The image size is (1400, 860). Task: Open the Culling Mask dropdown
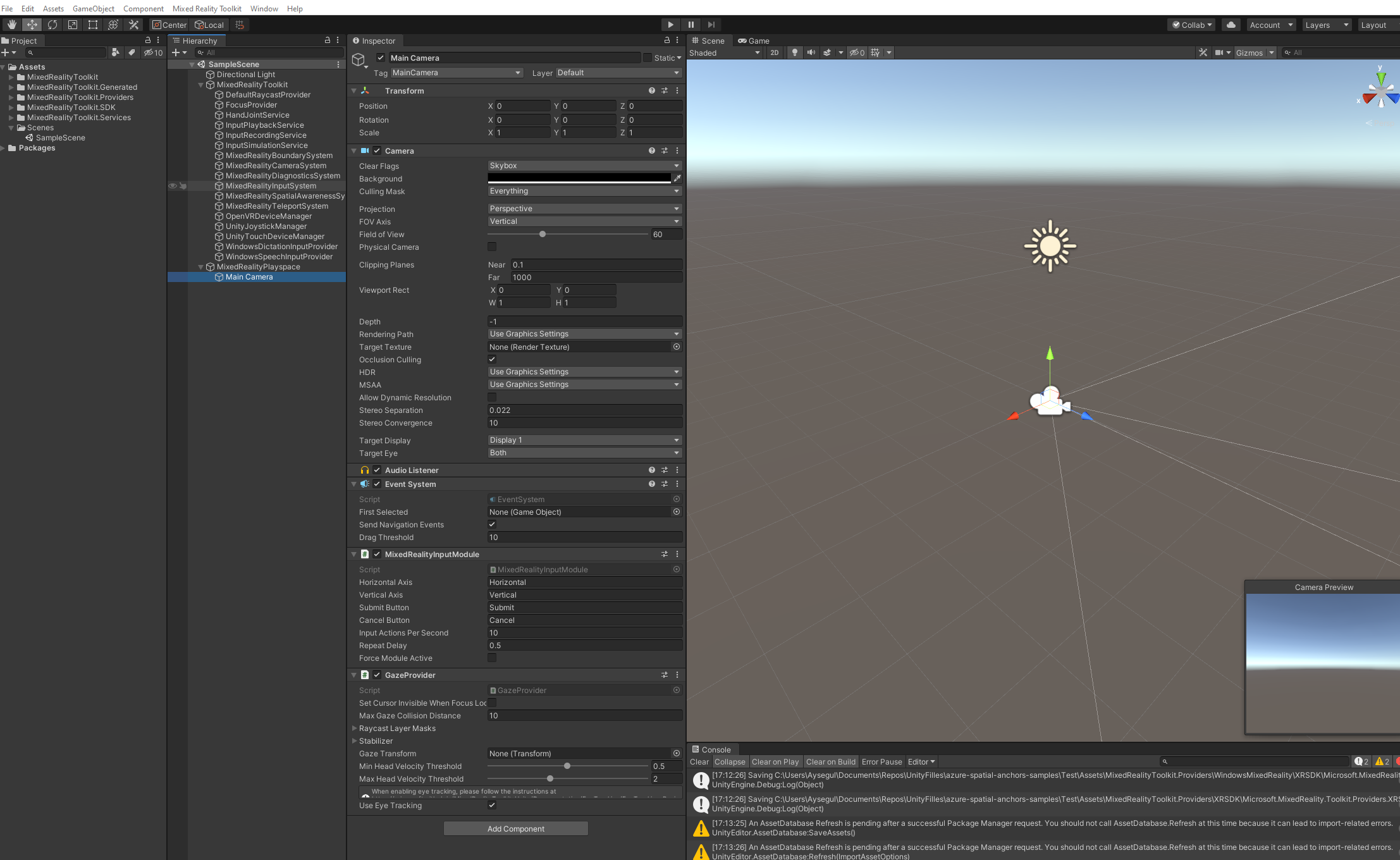pos(584,191)
